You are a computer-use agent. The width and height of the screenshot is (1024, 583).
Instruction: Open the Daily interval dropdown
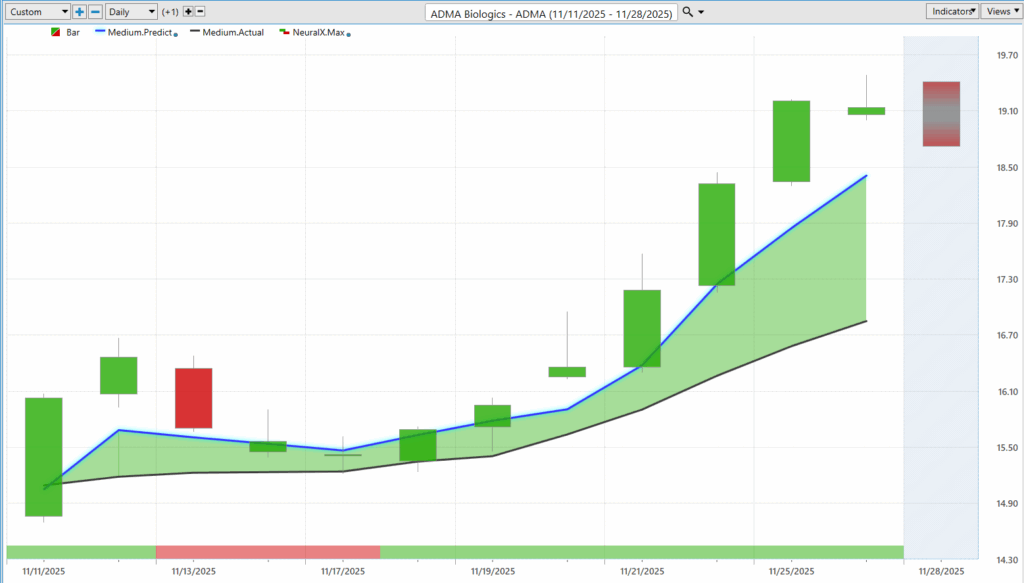point(132,12)
